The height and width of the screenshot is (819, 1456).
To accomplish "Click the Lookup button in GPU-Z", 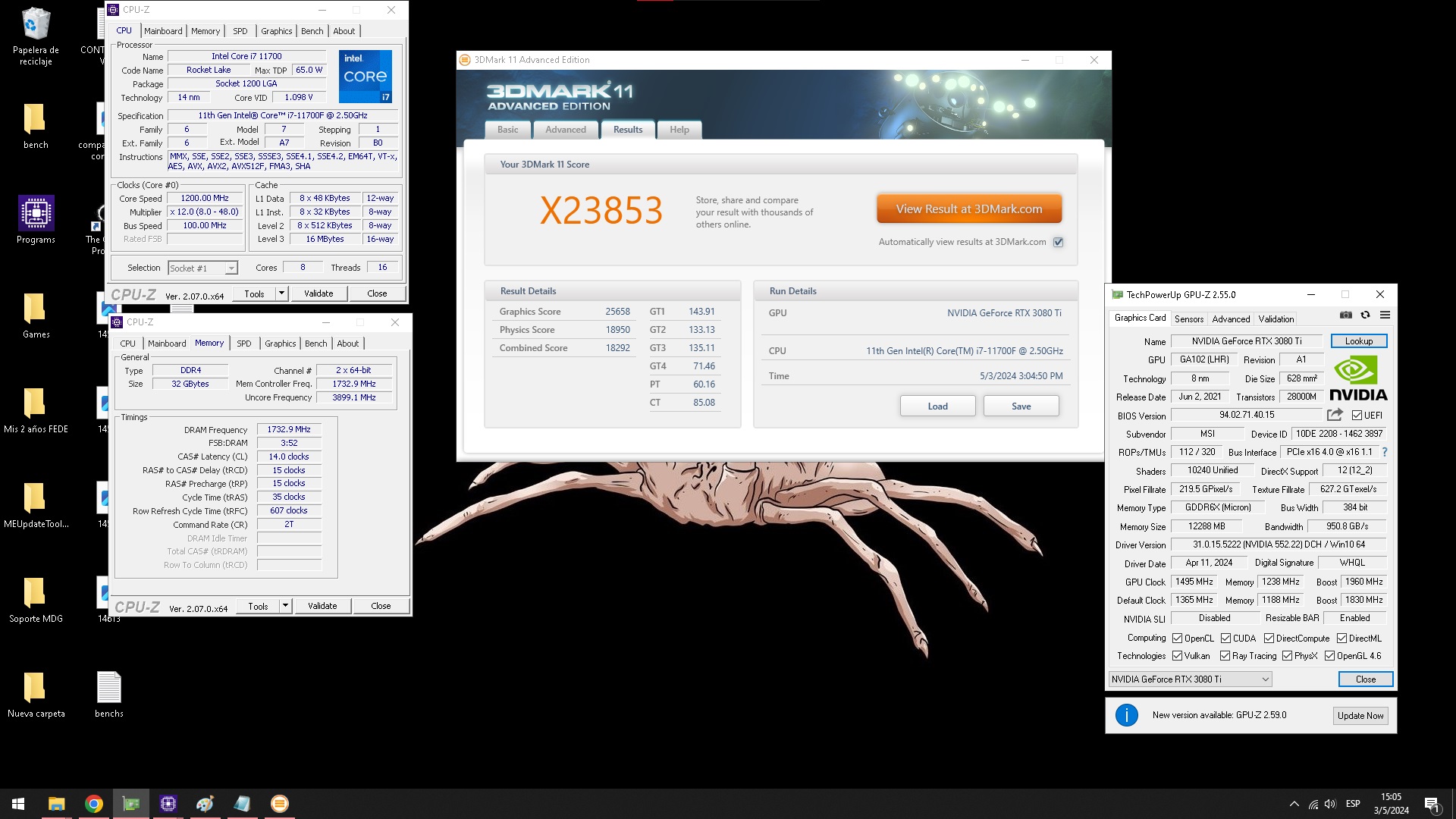I will pyautogui.click(x=1359, y=341).
